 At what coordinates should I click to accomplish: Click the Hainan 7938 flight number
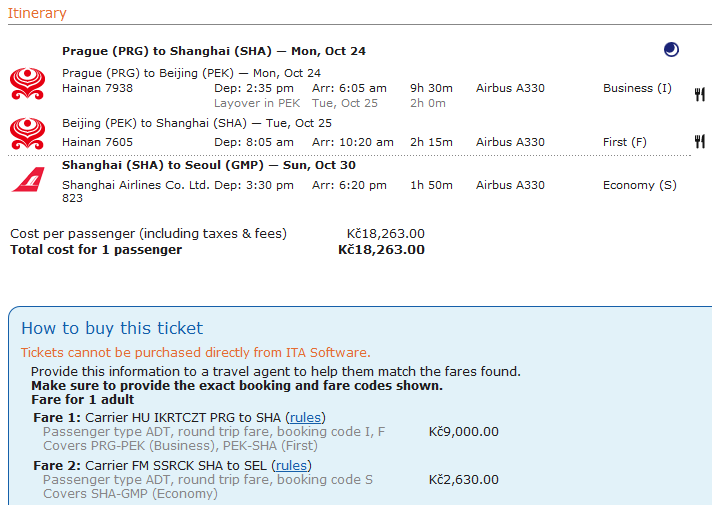[97, 88]
